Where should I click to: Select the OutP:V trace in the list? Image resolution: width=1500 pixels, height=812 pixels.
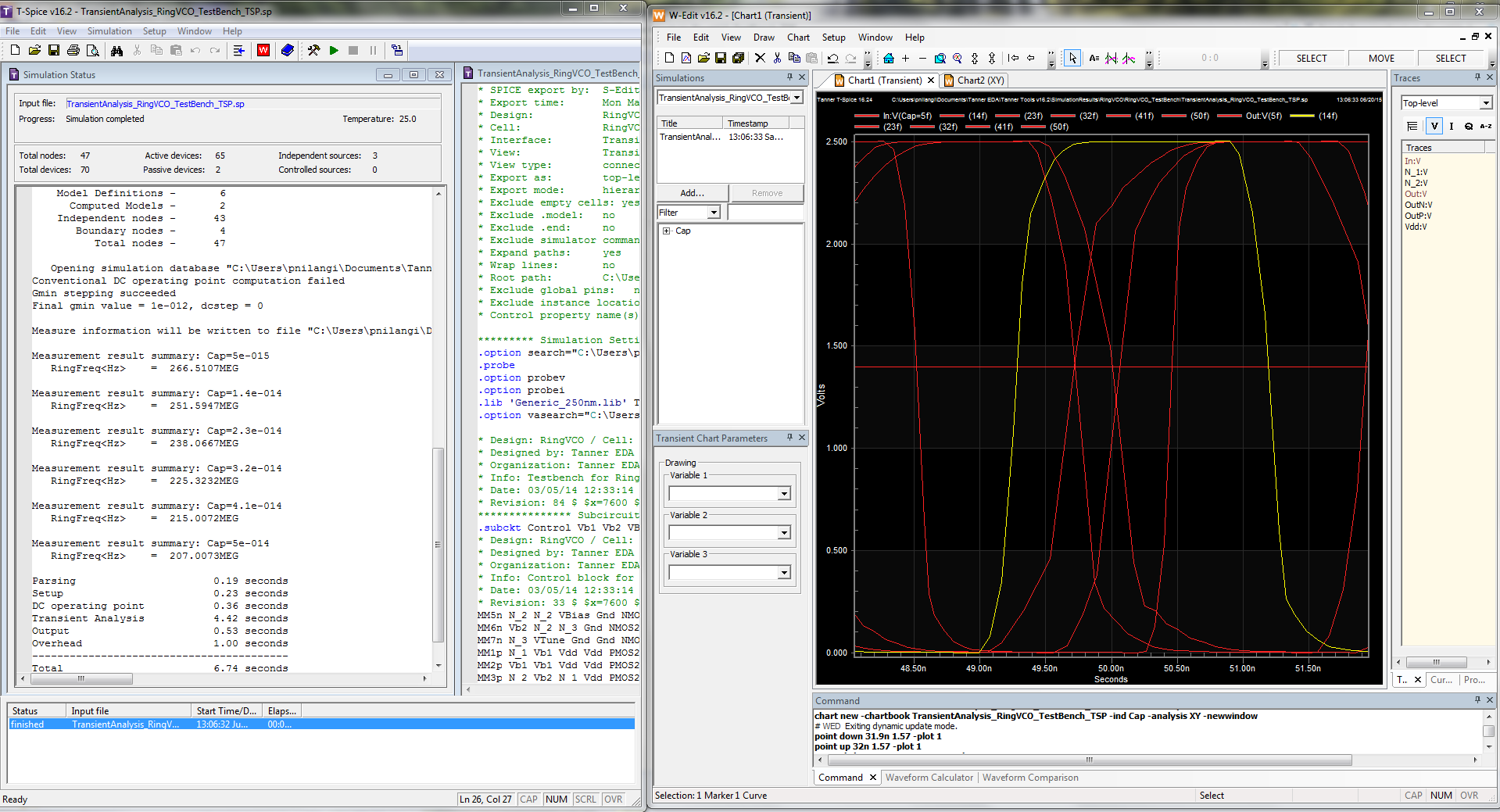(1418, 216)
